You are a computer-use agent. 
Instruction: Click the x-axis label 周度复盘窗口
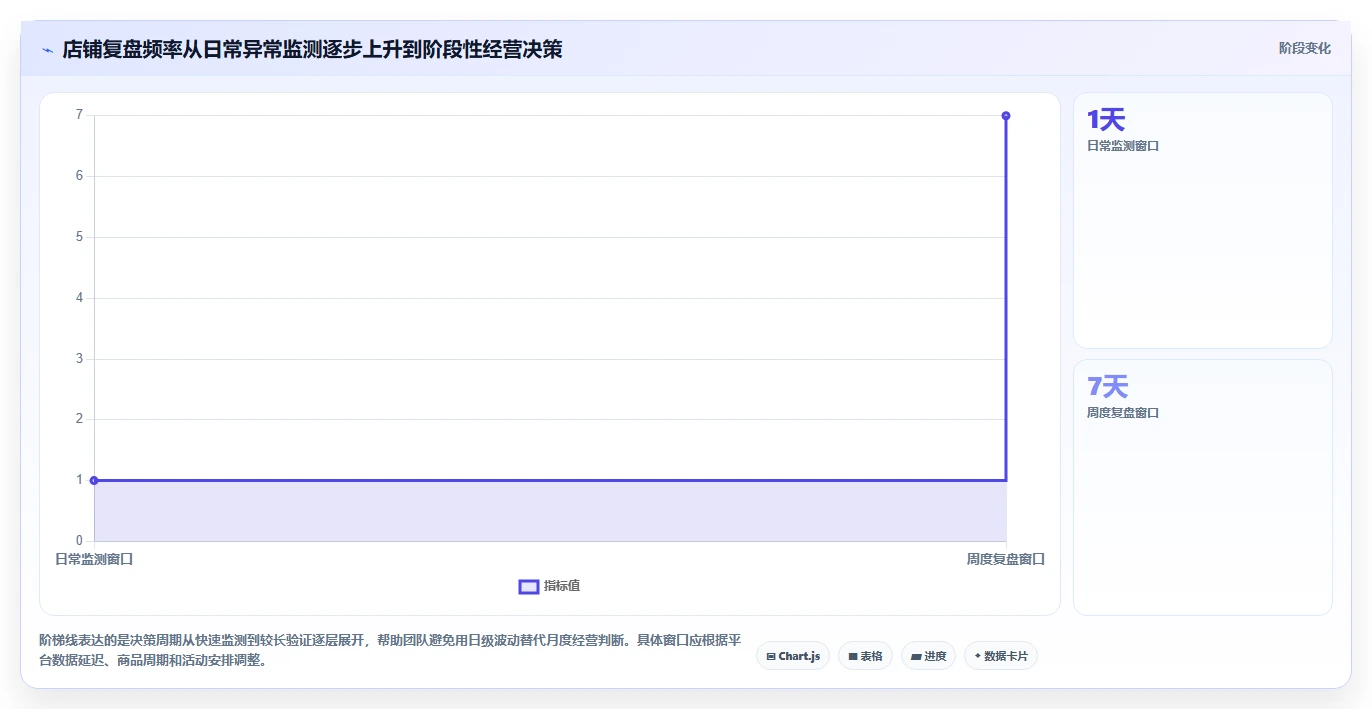[x=1006, y=559]
